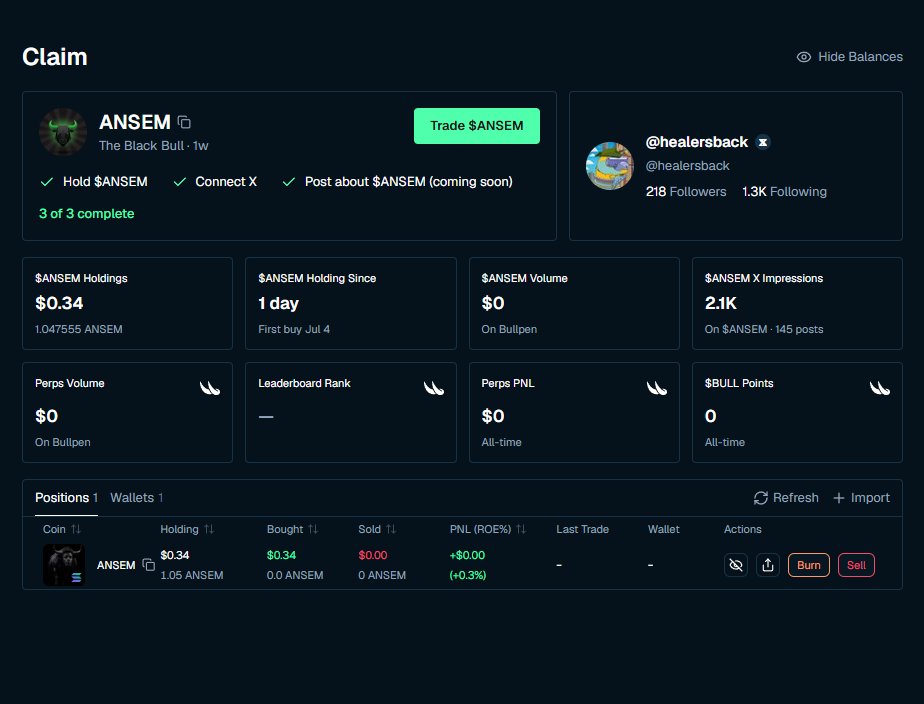Click the Connect X checkmark
The height and width of the screenshot is (704, 924).
pyautogui.click(x=180, y=182)
